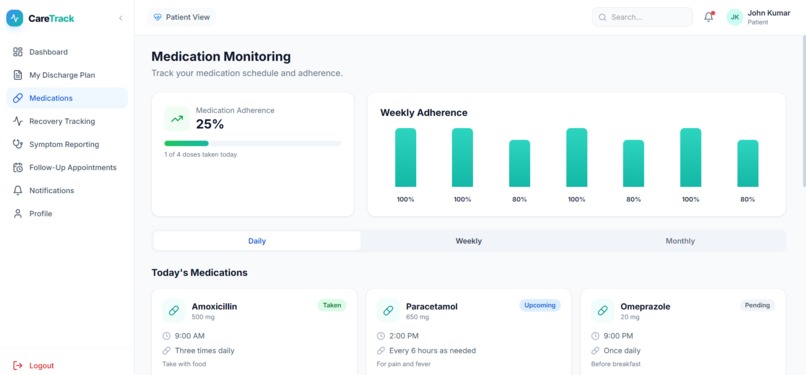Click the pill icon beside Every 6 hours

click(x=381, y=351)
